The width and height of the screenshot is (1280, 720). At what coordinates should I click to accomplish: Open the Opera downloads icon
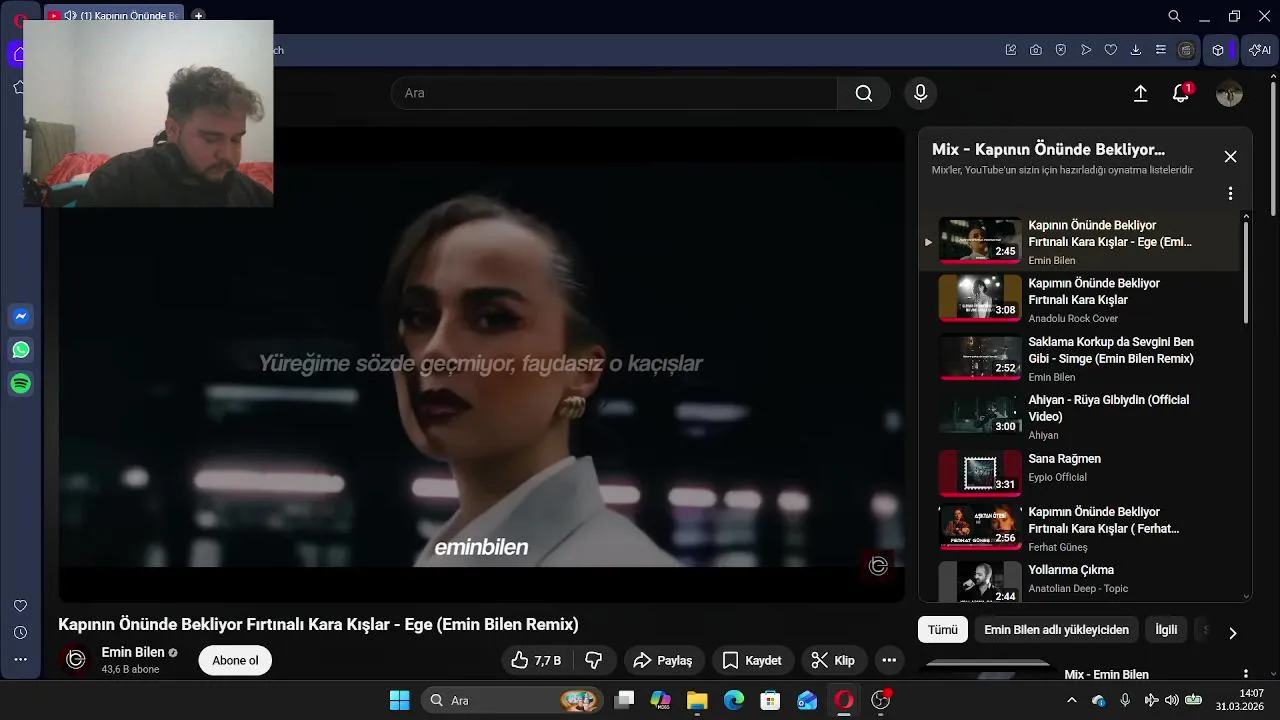pyautogui.click(x=1136, y=50)
